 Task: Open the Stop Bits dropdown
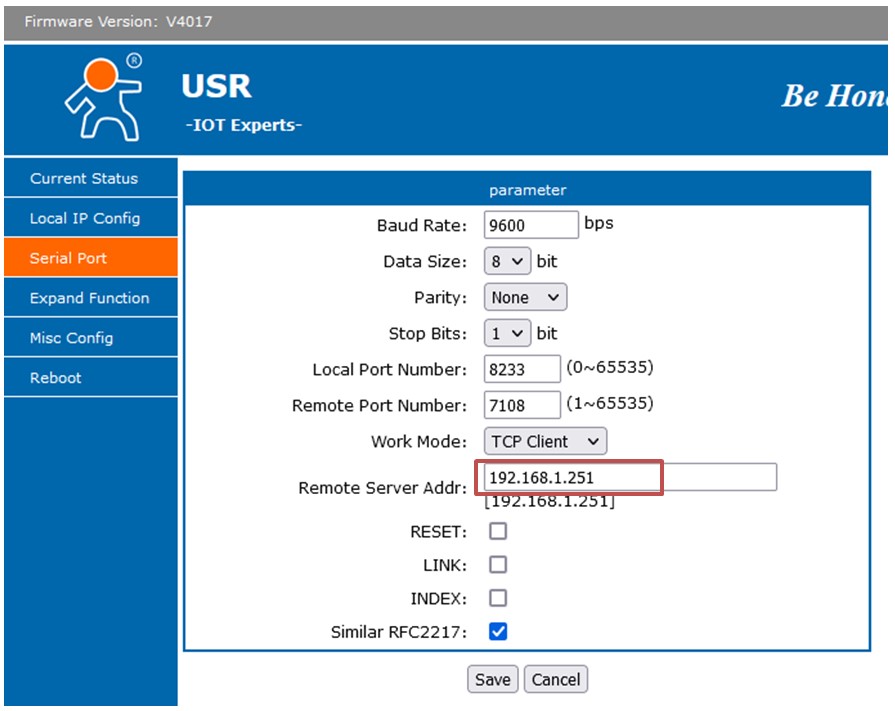(x=507, y=333)
